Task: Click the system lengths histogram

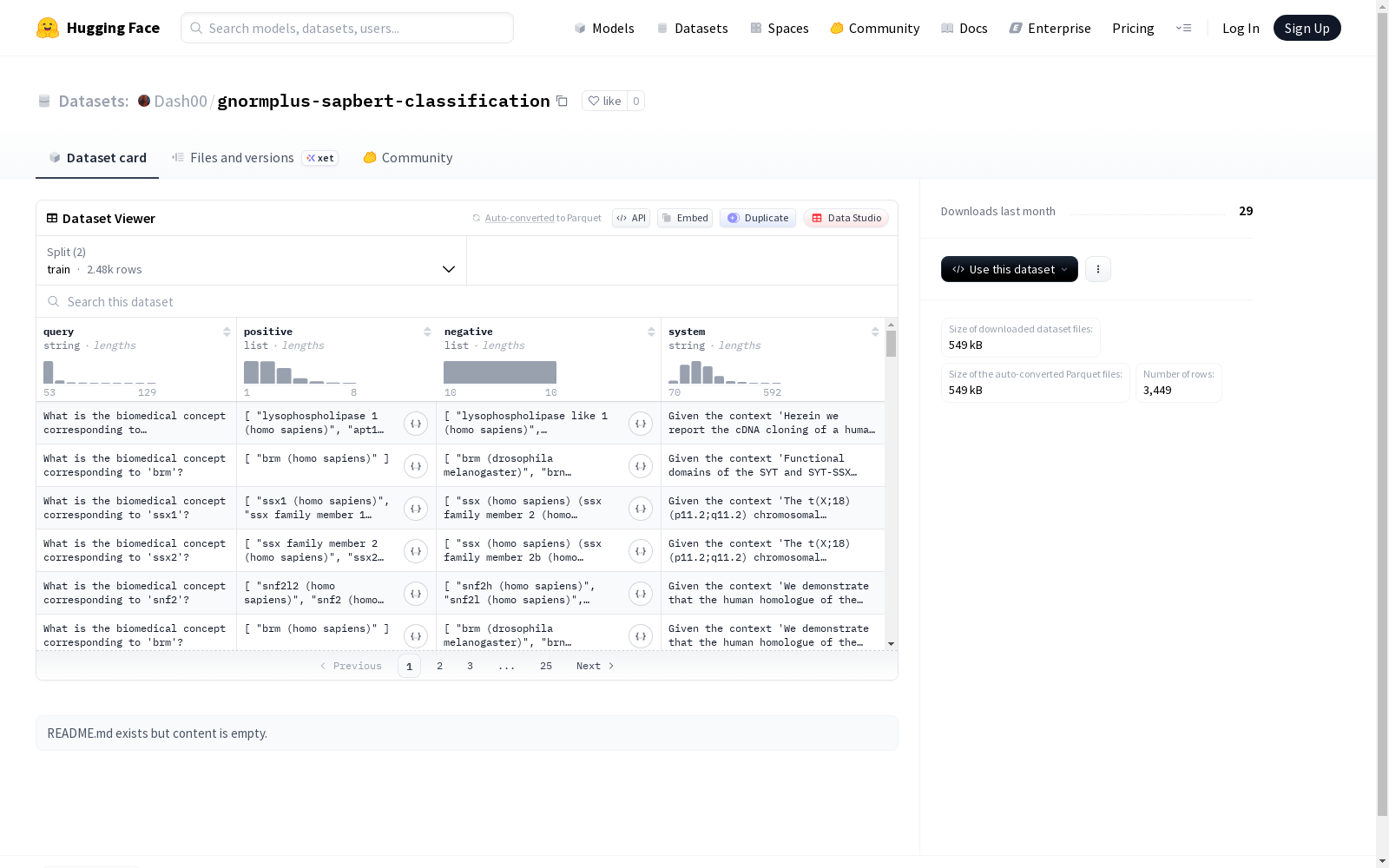Action: [x=725, y=372]
